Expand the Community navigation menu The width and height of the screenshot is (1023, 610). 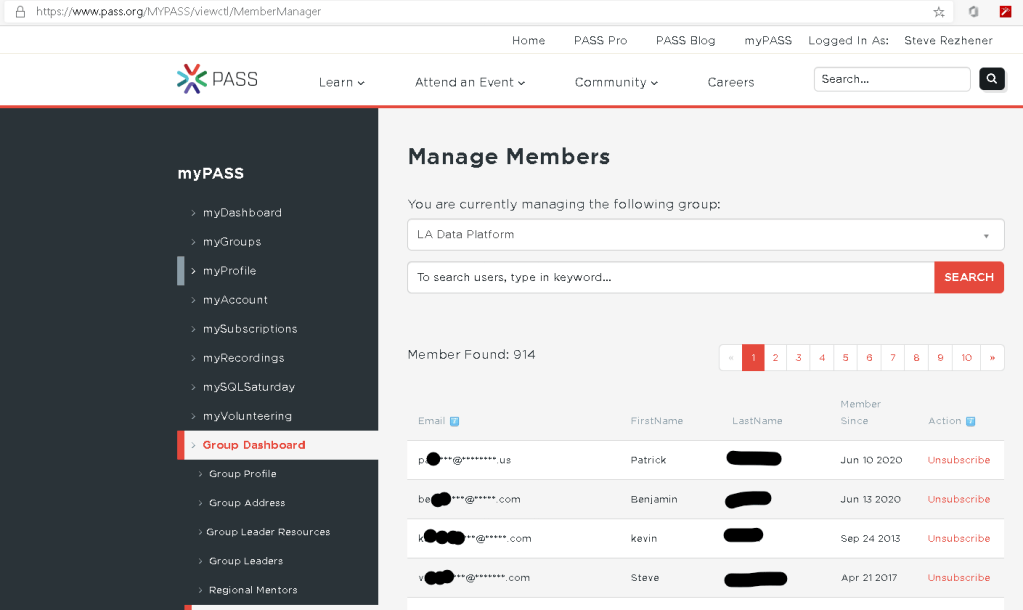(x=616, y=83)
